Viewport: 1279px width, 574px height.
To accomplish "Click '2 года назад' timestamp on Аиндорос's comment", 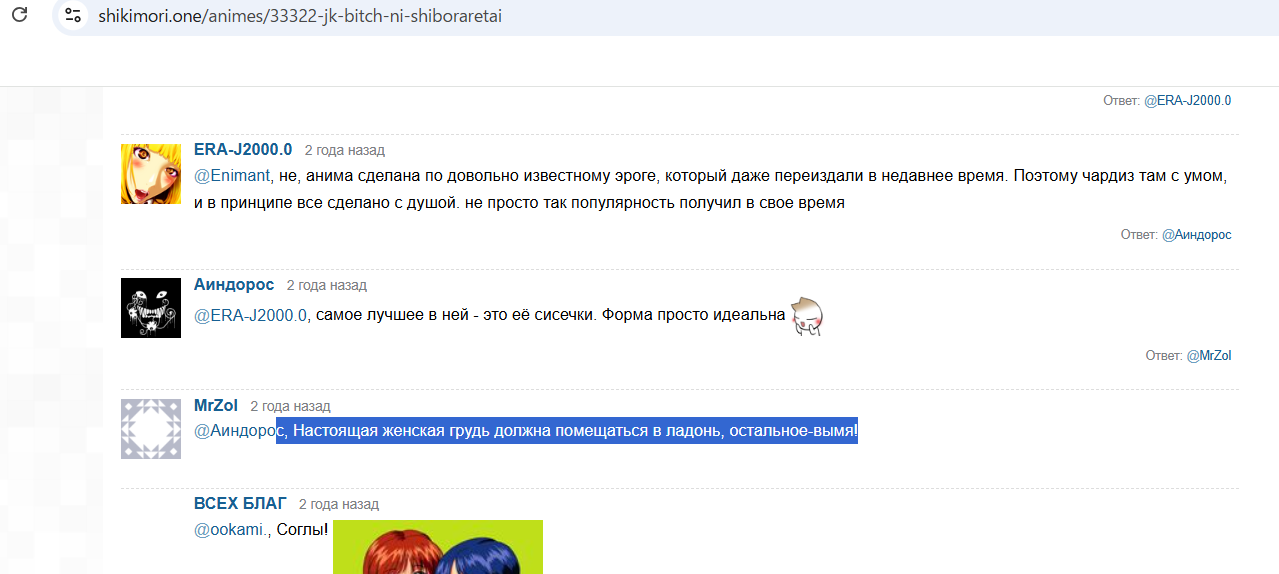I will click(x=326, y=286).
